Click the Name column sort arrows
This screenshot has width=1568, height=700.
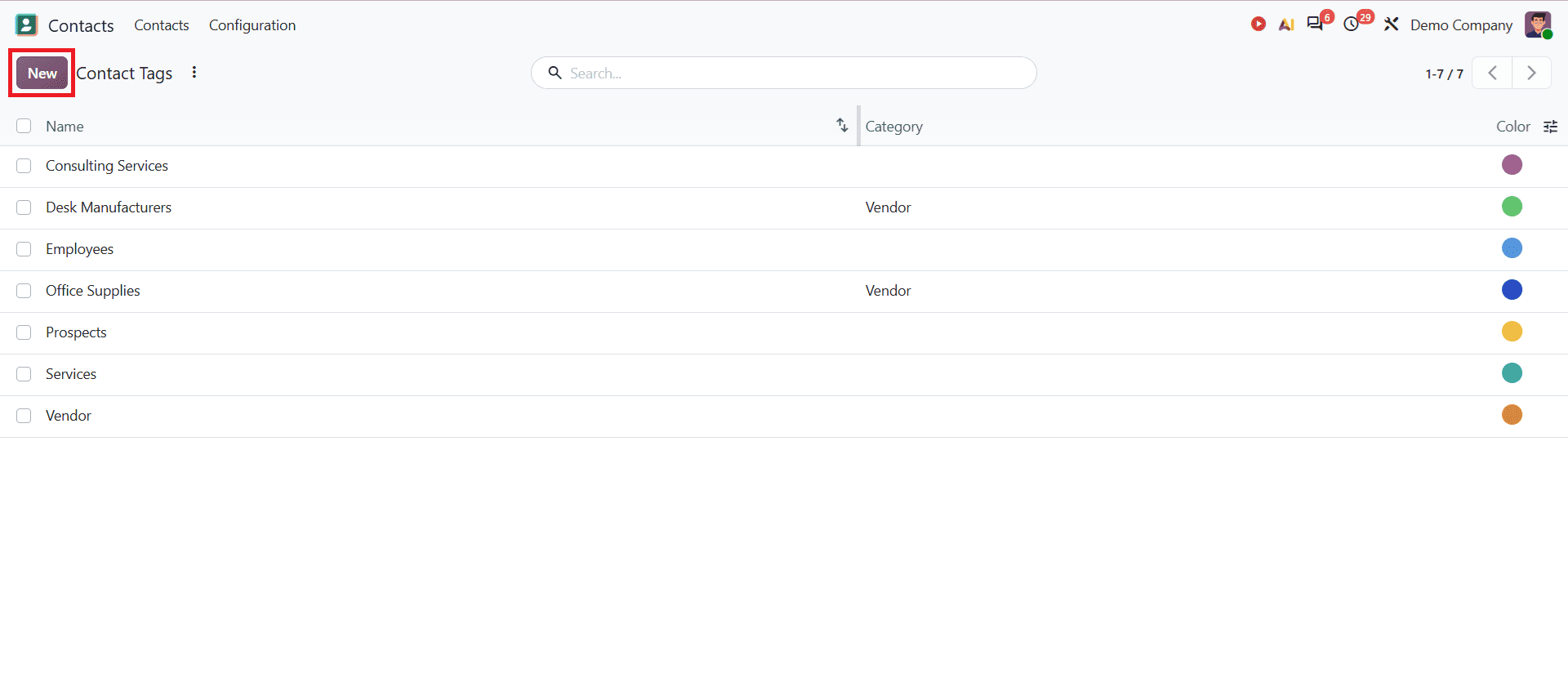(x=842, y=125)
